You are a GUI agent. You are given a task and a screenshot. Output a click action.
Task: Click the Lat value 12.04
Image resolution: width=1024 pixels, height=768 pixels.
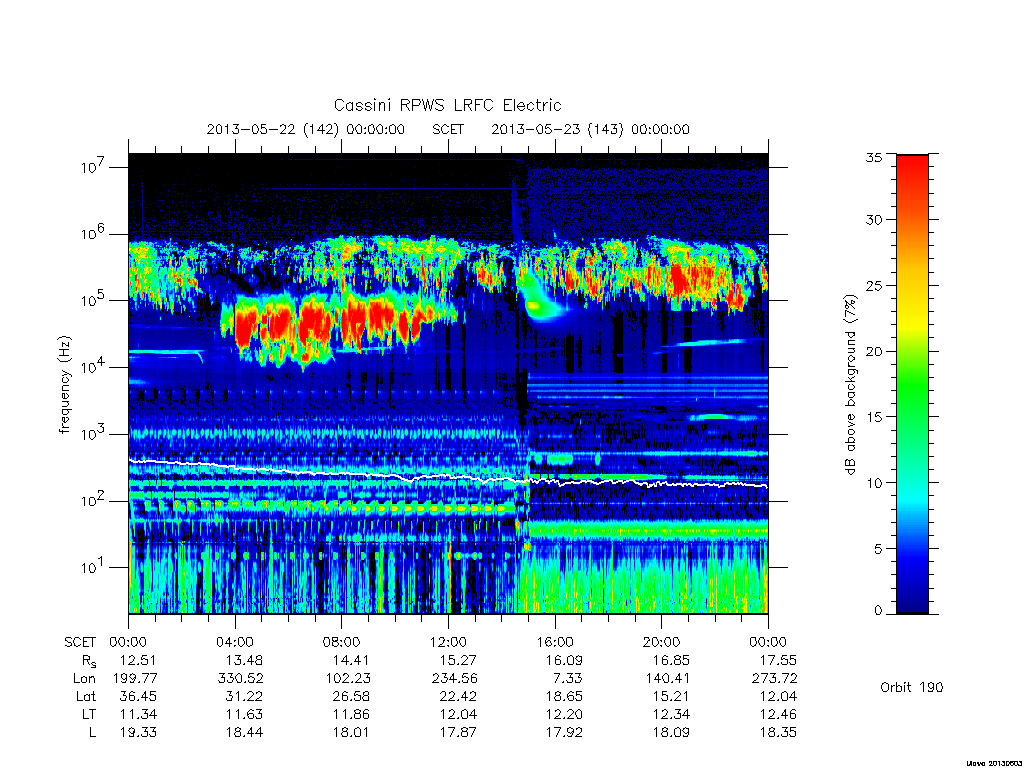pyautogui.click(x=778, y=696)
